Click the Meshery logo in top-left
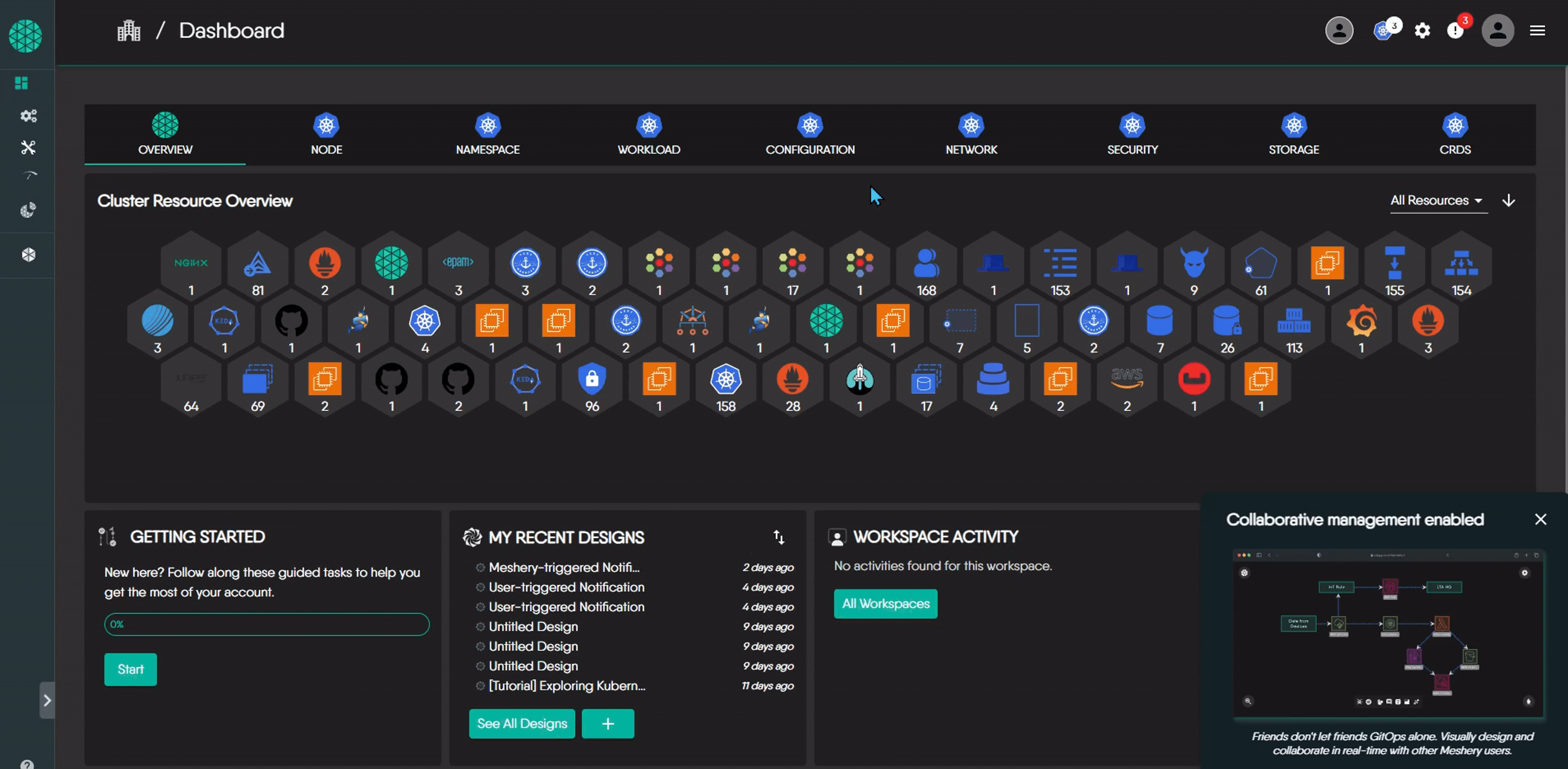Screen dimensions: 1568x769 (25, 36)
